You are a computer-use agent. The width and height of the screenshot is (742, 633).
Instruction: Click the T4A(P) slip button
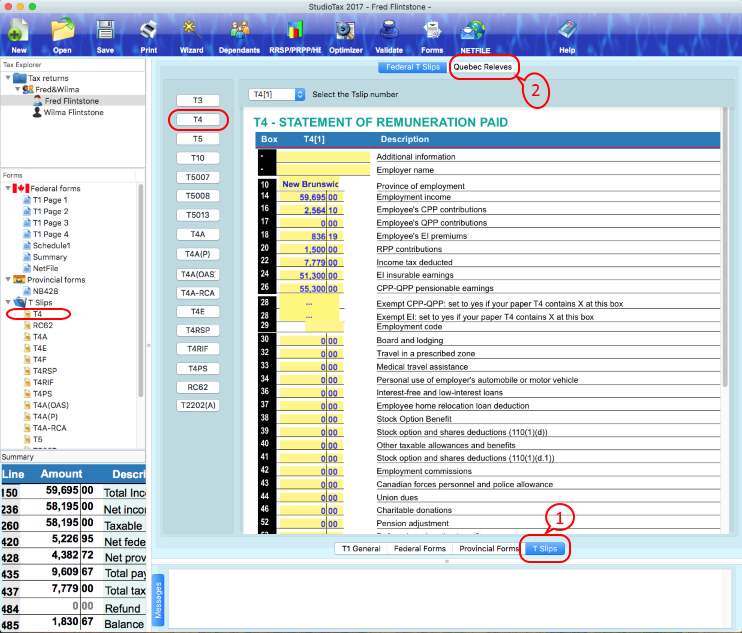click(x=198, y=254)
